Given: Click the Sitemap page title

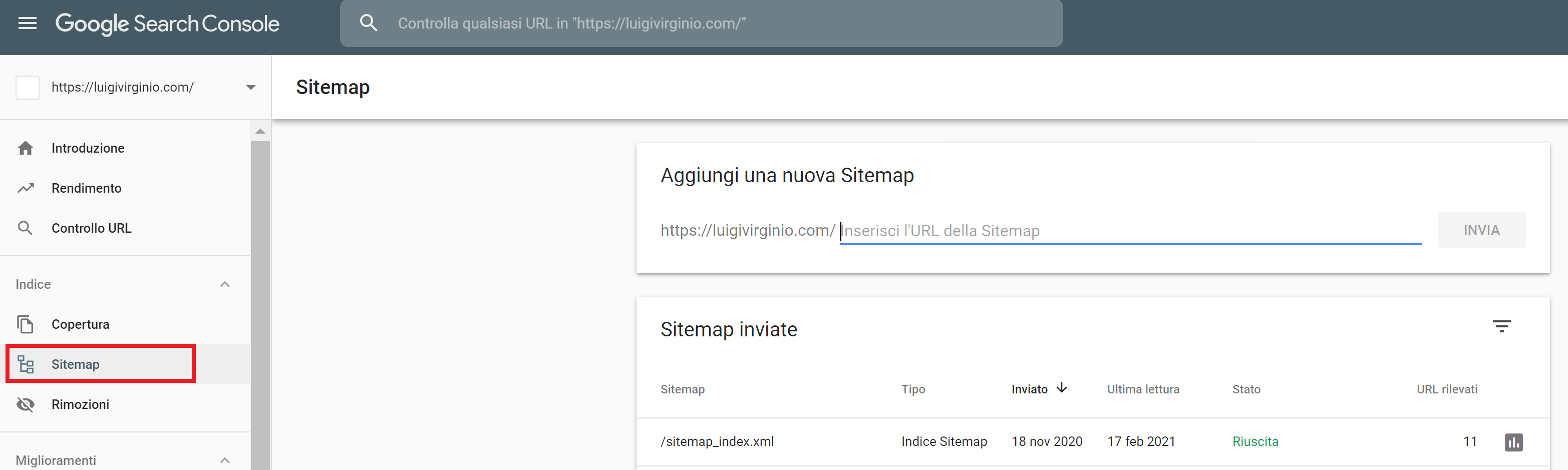Looking at the screenshot, I should (333, 87).
